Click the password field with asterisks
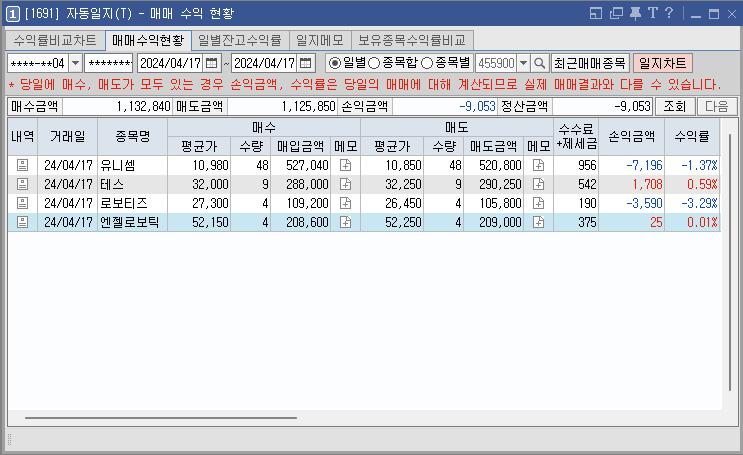Screen dimensions: 743x455 [x=109, y=63]
